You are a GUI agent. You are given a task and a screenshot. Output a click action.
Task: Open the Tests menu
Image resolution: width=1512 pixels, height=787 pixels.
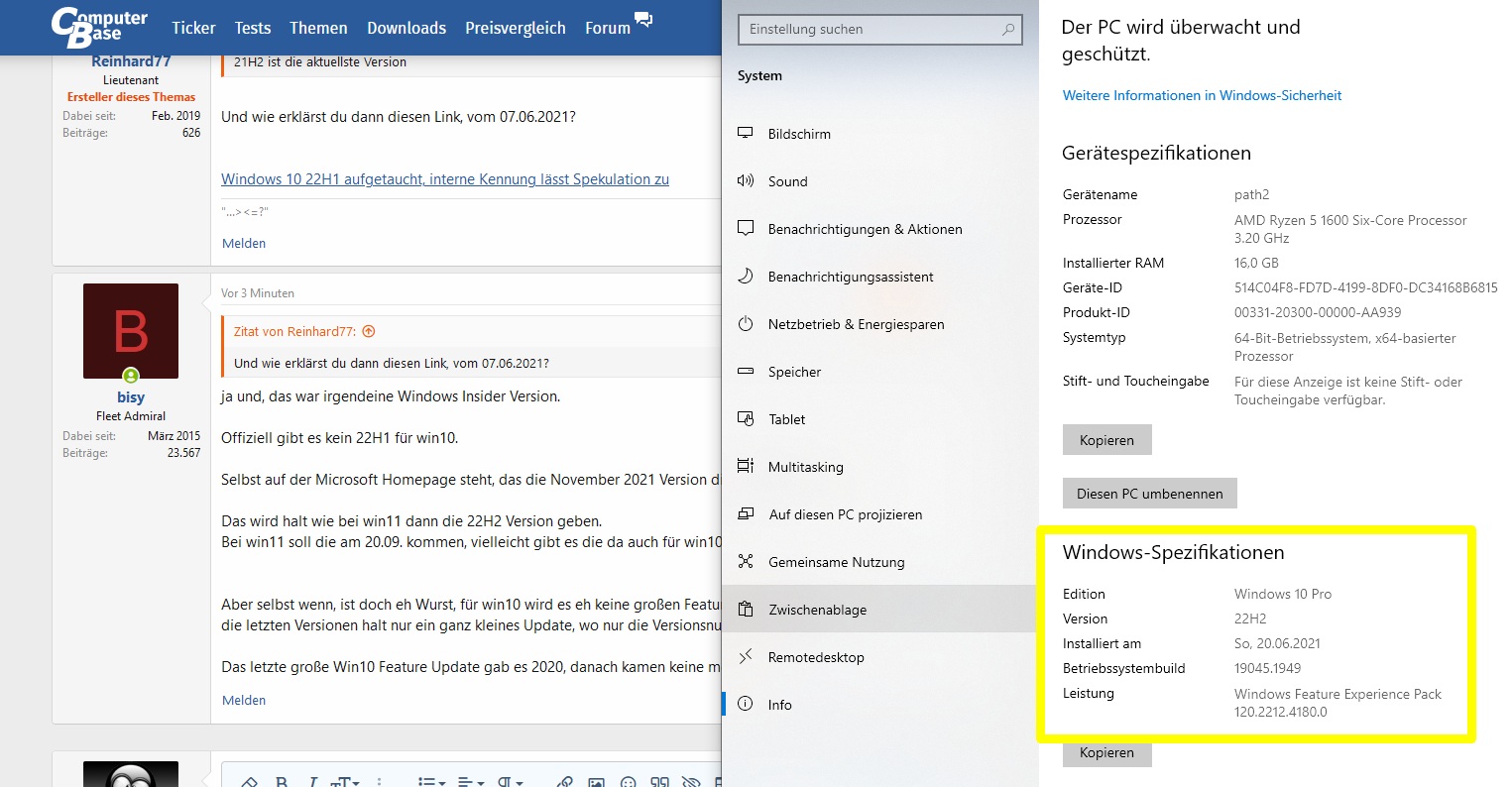point(253,28)
